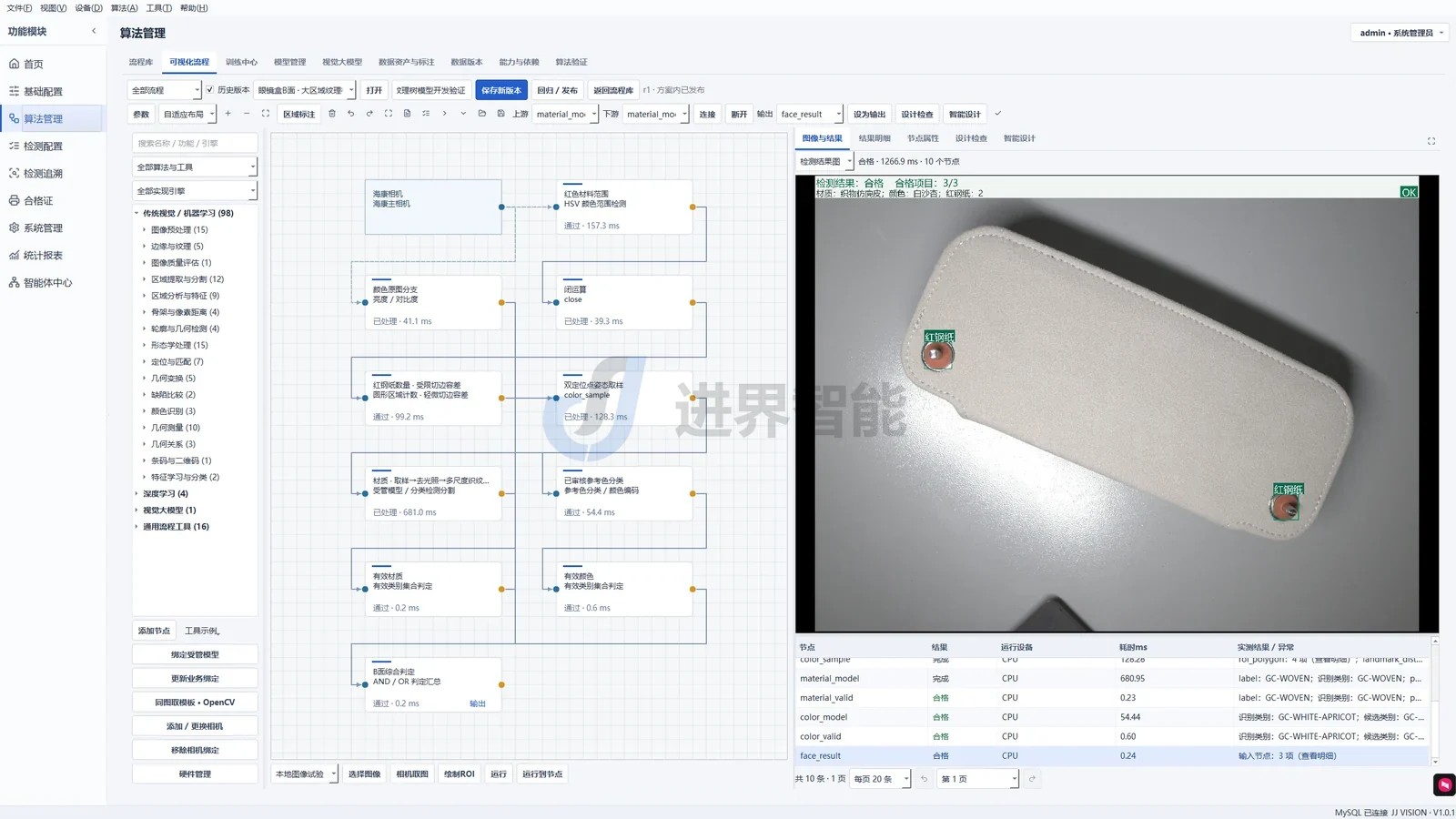This screenshot has height=819, width=1456.
Task: Click the 运行到节点 button
Action: [x=542, y=774]
